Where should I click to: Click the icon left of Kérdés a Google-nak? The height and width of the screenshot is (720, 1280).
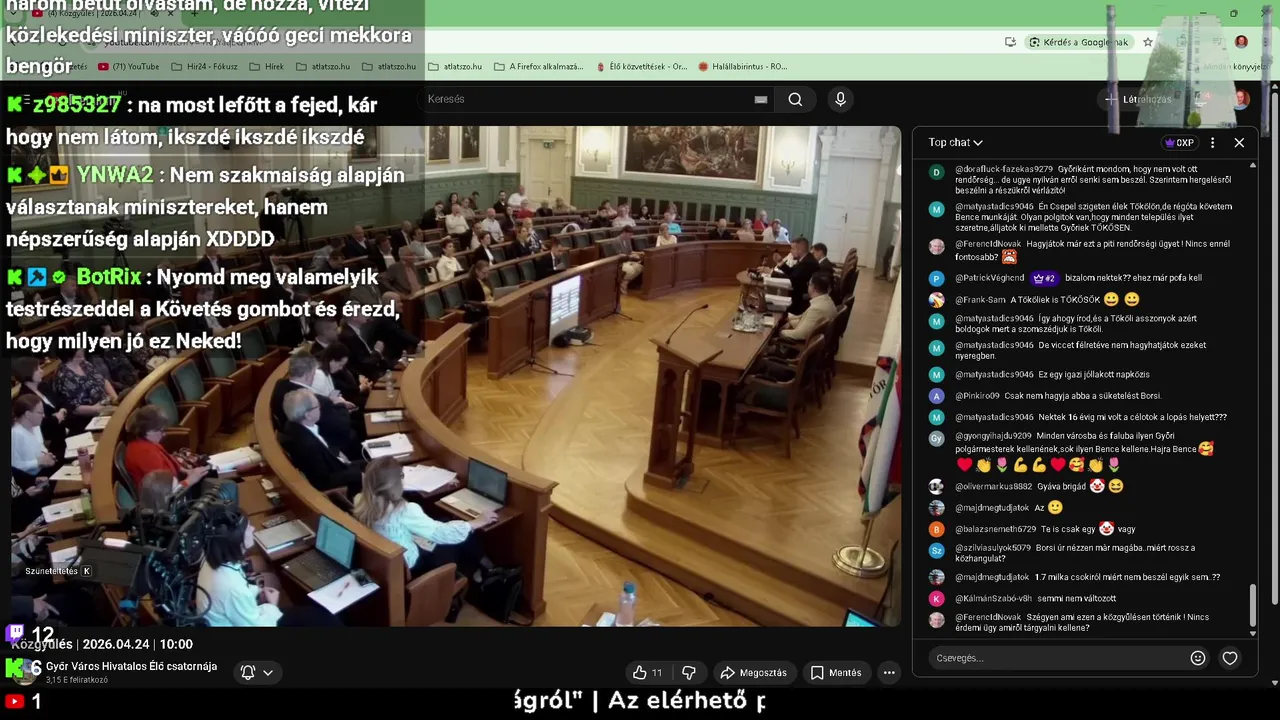click(1010, 42)
